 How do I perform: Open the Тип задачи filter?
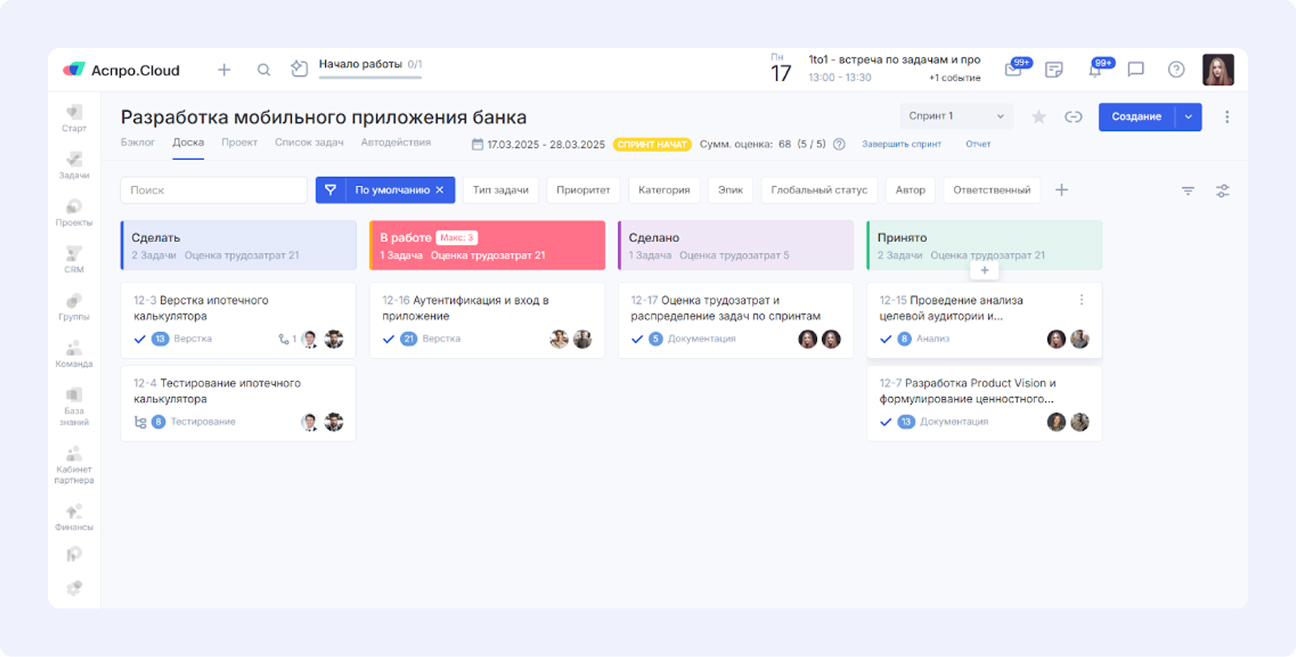pyautogui.click(x=501, y=190)
